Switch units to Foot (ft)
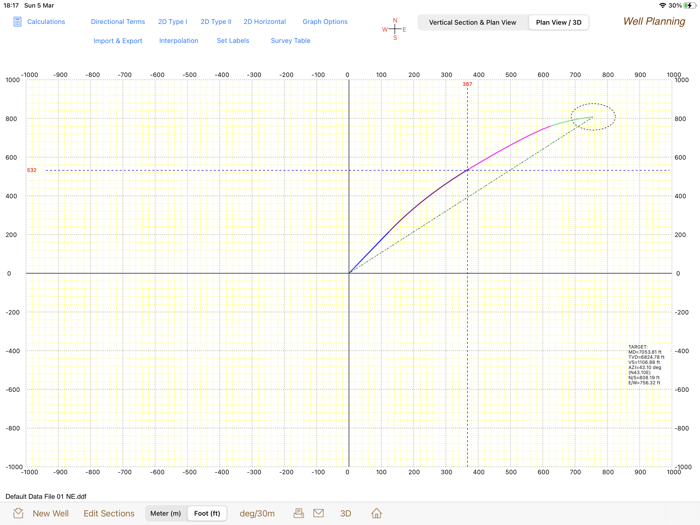The width and height of the screenshot is (700, 525). pyautogui.click(x=207, y=513)
